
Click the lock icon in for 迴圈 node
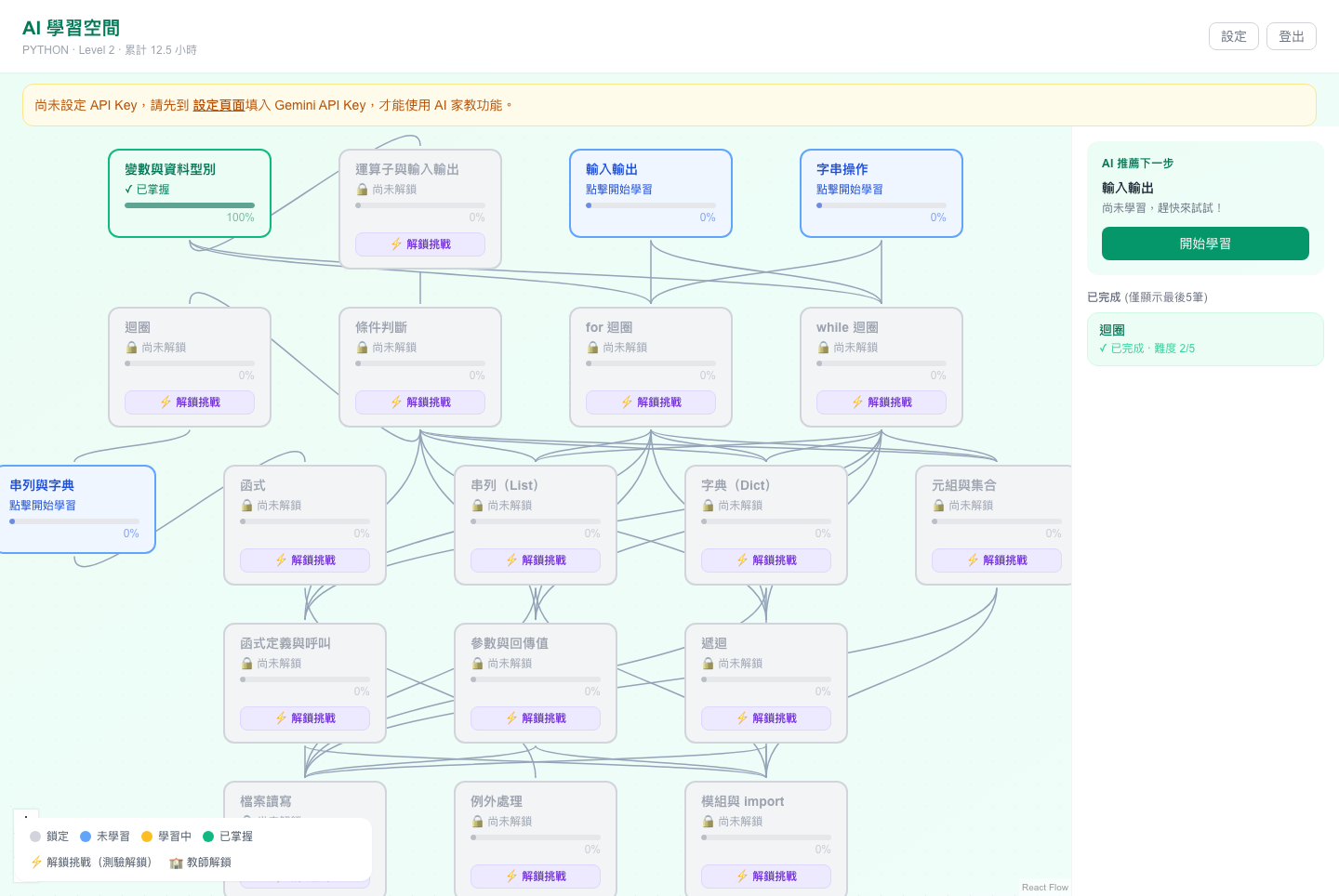pos(592,348)
